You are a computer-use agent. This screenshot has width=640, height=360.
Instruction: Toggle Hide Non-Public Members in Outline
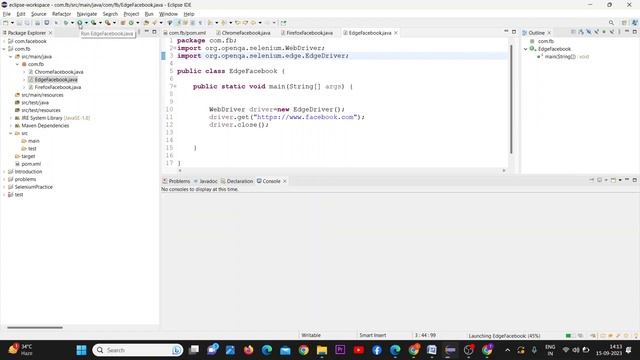point(604,32)
